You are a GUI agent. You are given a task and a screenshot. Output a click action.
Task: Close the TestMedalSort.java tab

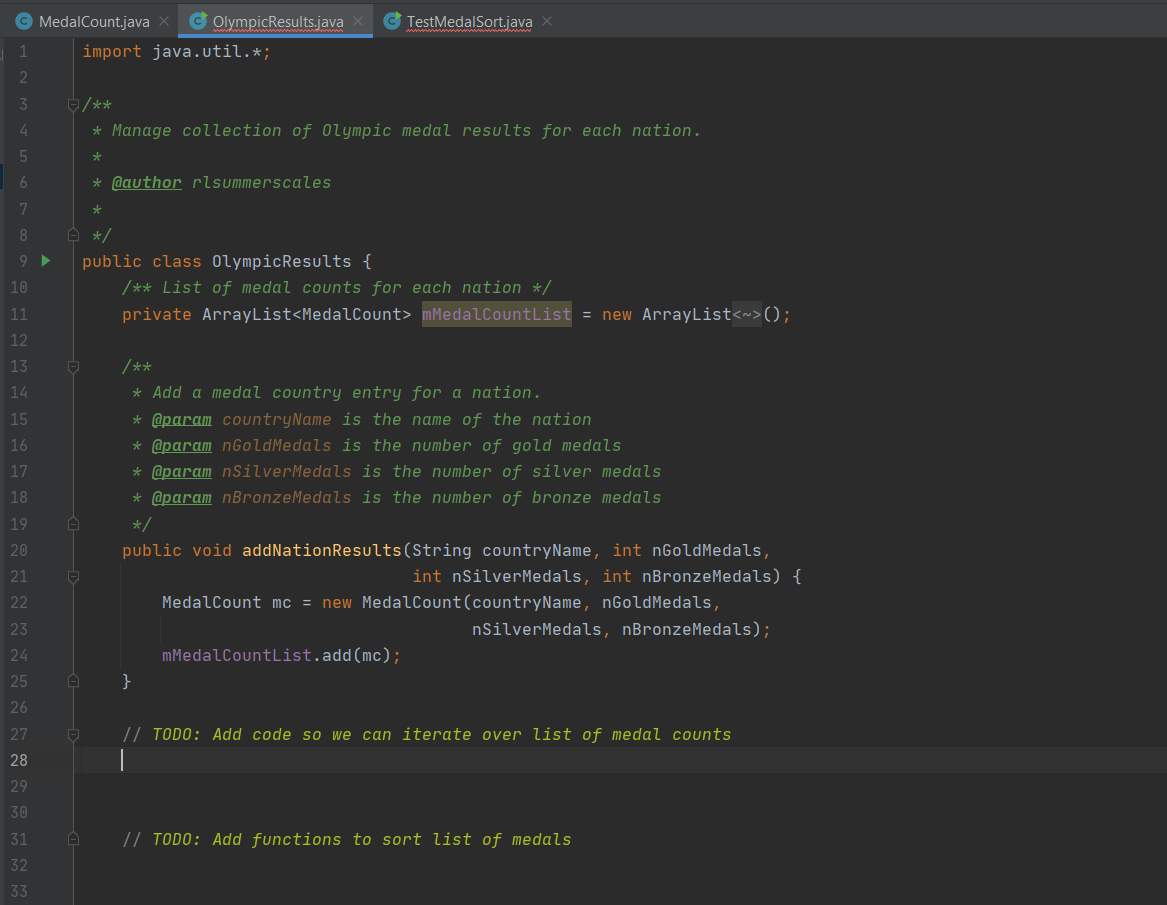547,22
